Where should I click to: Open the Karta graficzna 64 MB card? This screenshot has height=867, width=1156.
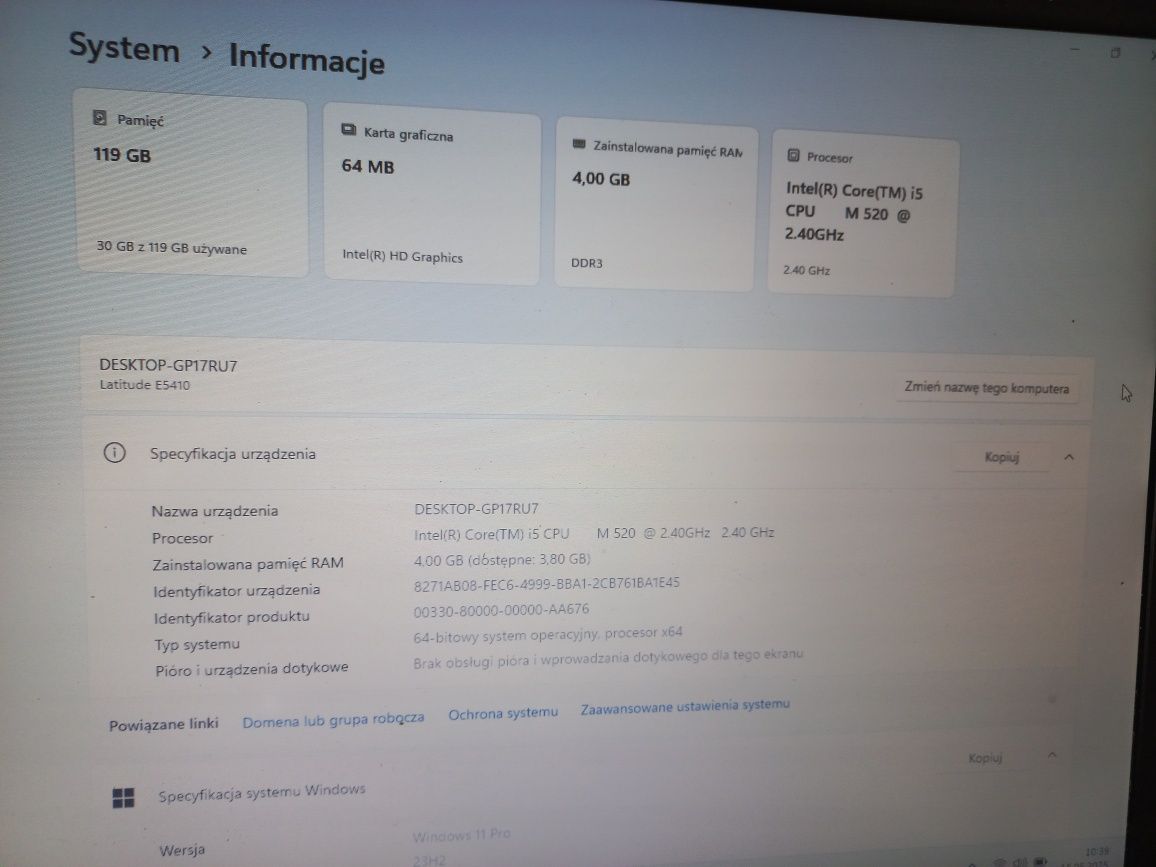[432, 194]
